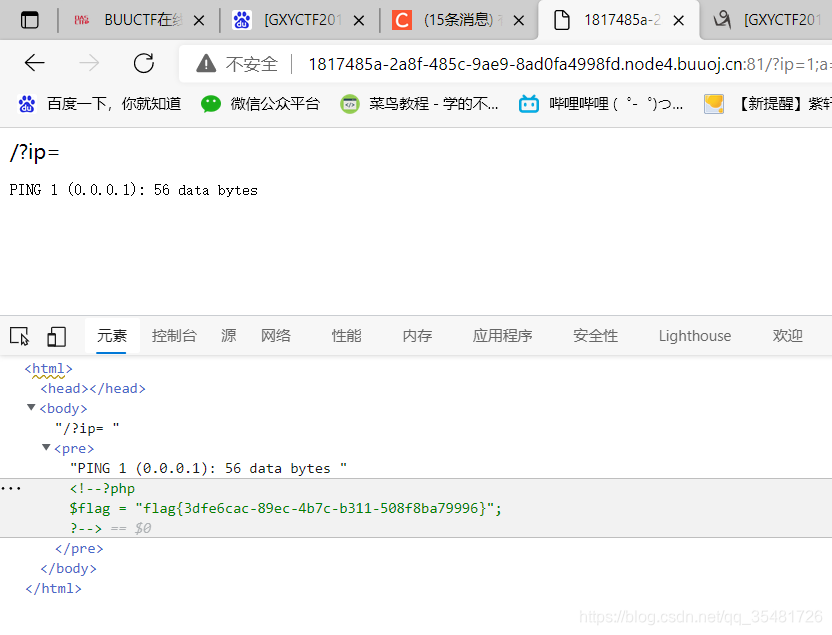
Task: Open the 性能 Performance tab
Action: tap(346, 336)
